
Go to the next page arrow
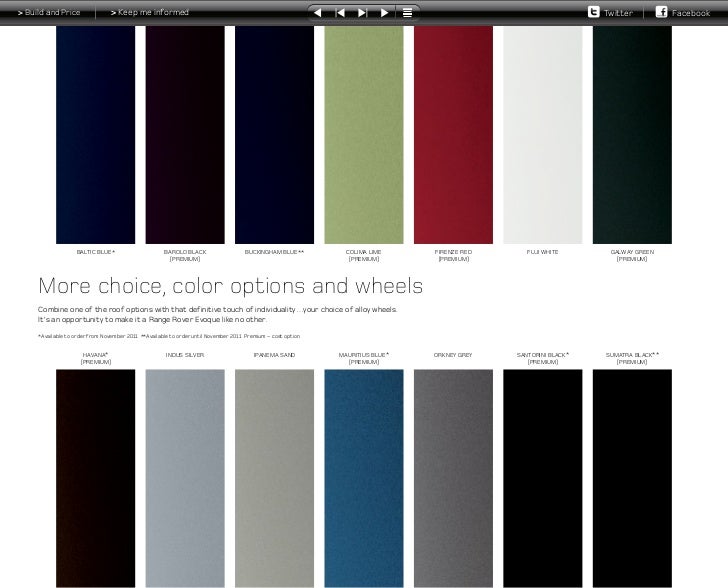pyautogui.click(x=384, y=13)
